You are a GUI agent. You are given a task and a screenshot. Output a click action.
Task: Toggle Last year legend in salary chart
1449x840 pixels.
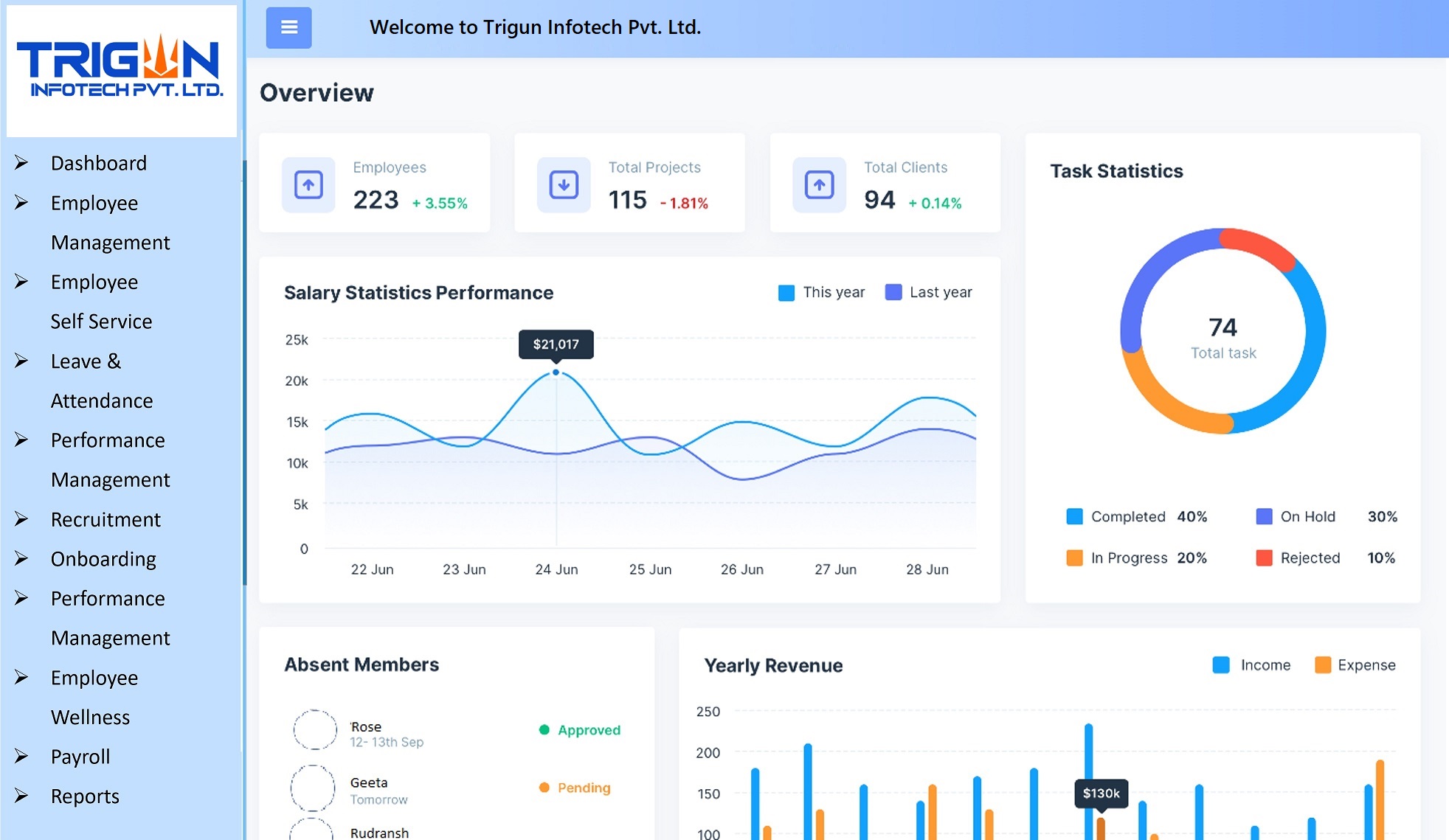pos(929,292)
